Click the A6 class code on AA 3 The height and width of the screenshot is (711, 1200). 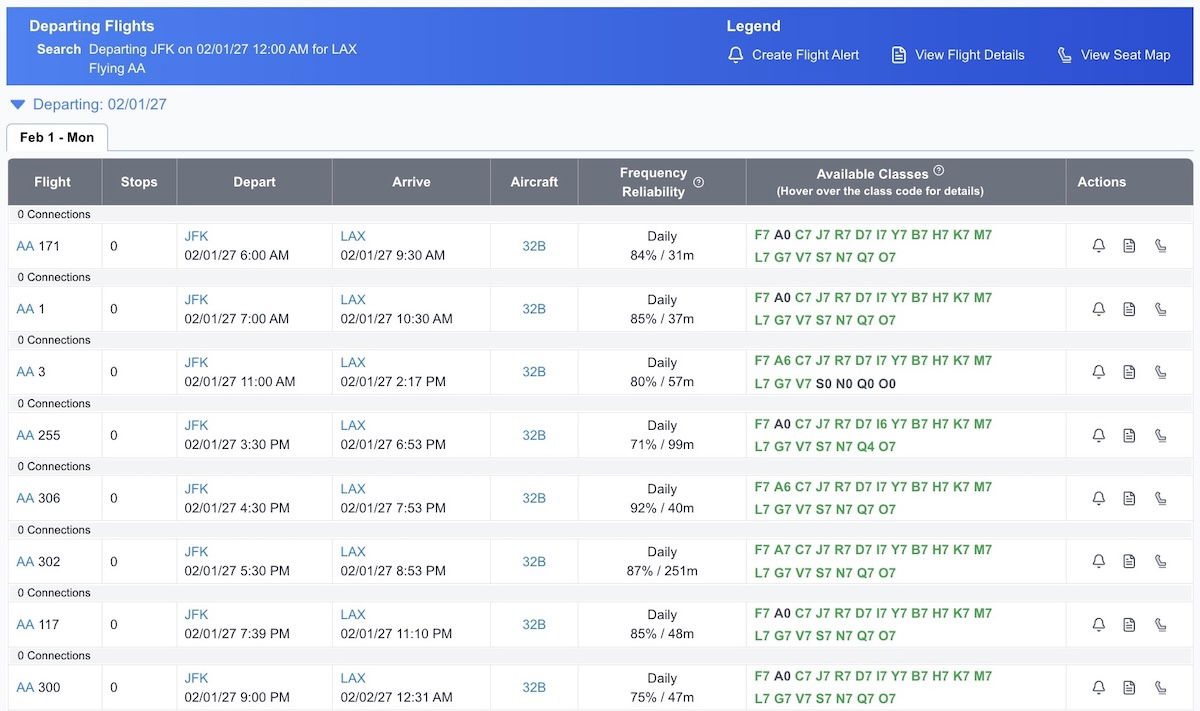click(782, 361)
